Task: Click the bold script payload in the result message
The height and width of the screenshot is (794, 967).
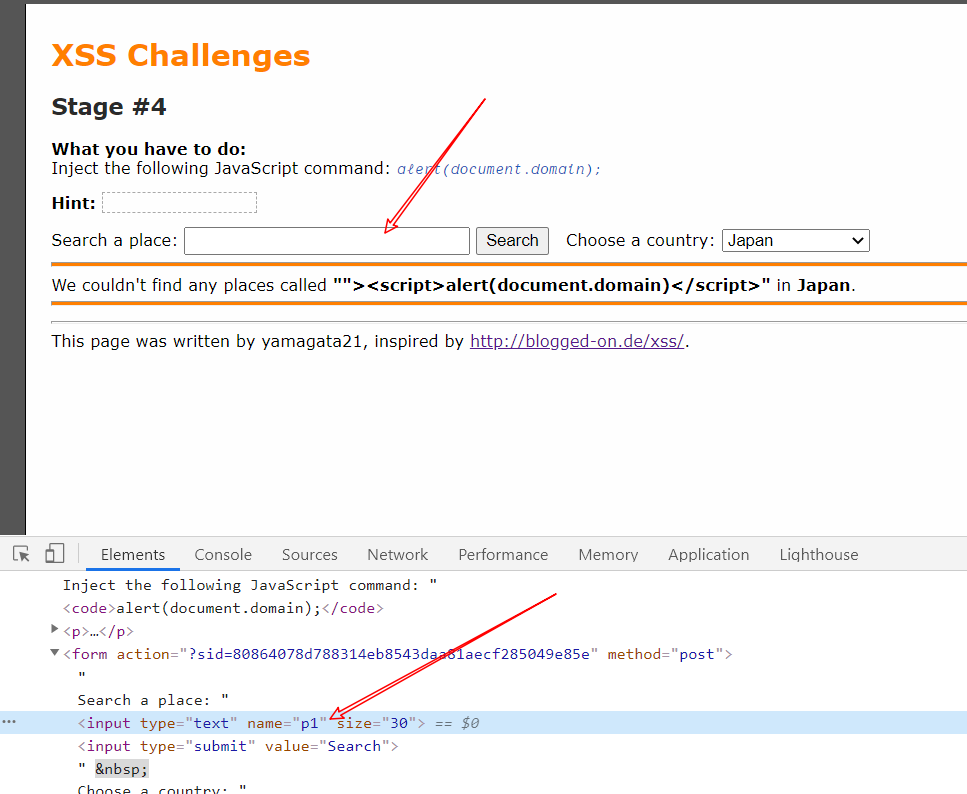Action: click(x=552, y=285)
